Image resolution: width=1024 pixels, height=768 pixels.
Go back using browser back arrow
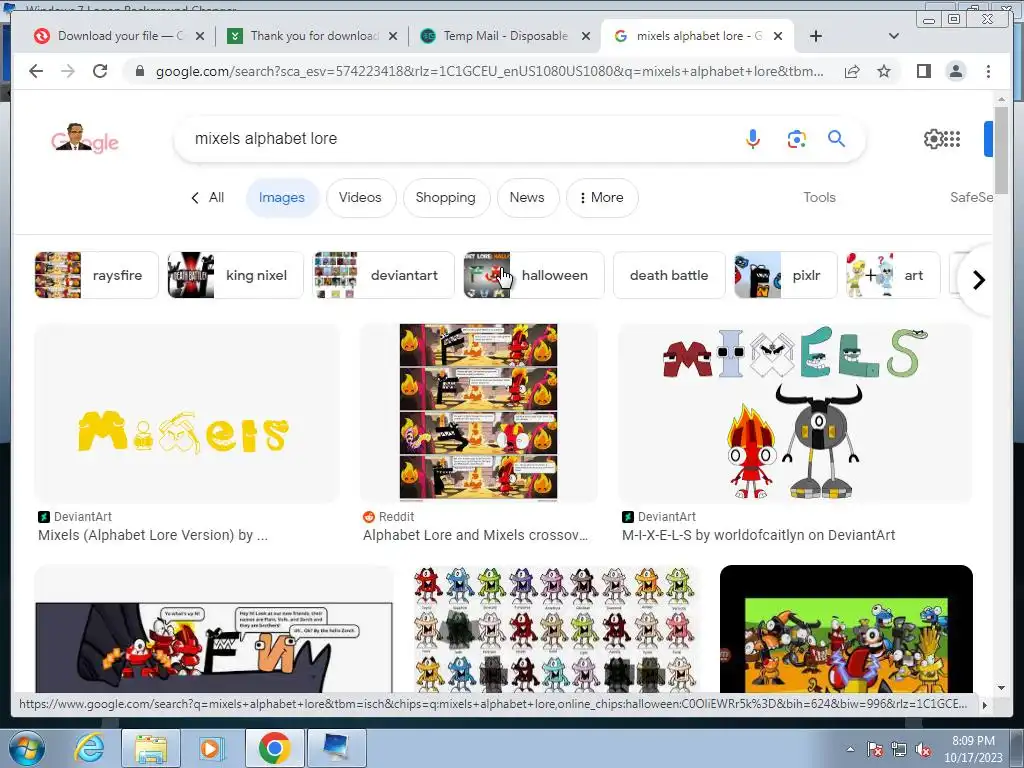[36, 71]
